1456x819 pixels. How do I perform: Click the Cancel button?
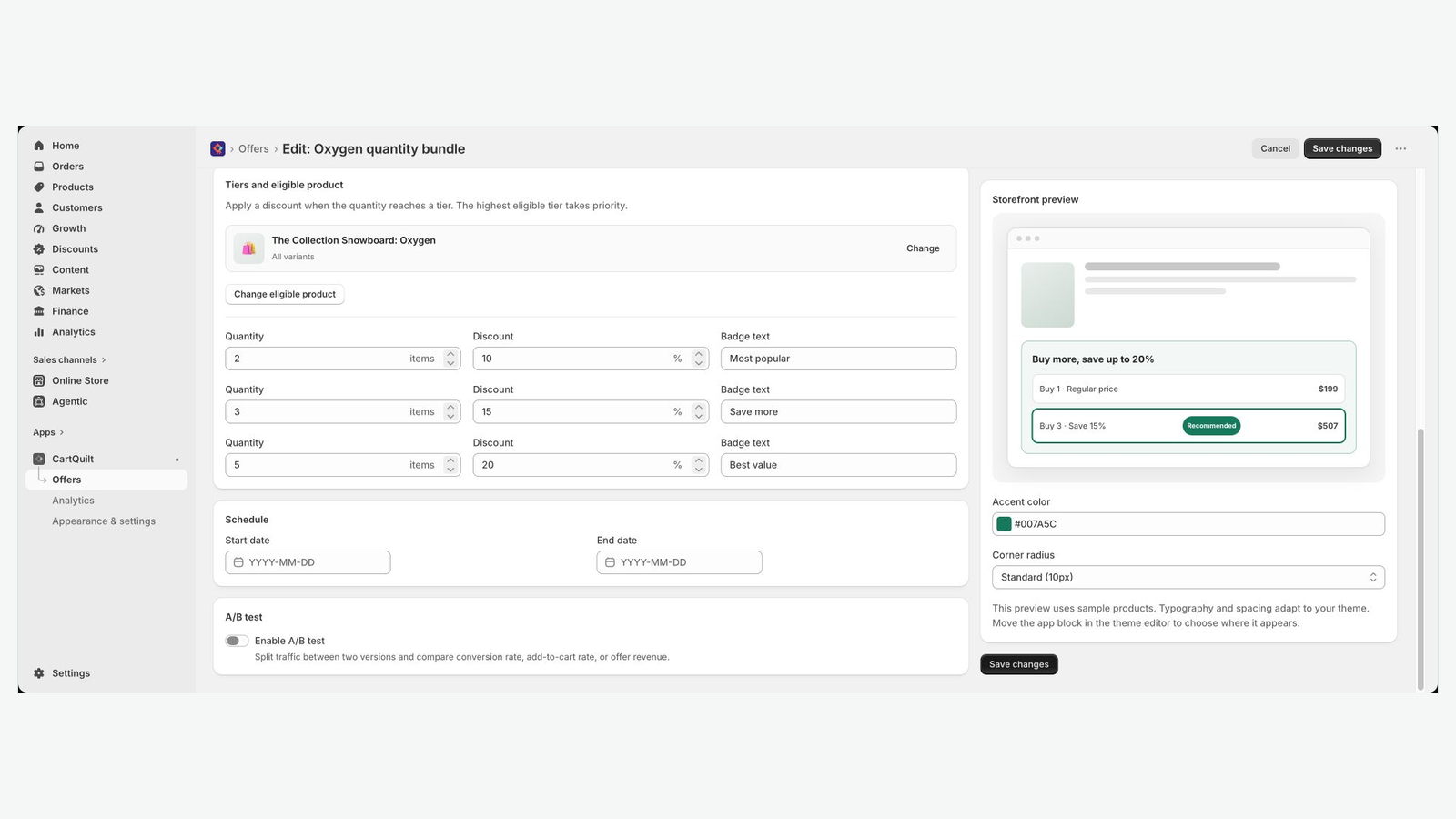1275,148
